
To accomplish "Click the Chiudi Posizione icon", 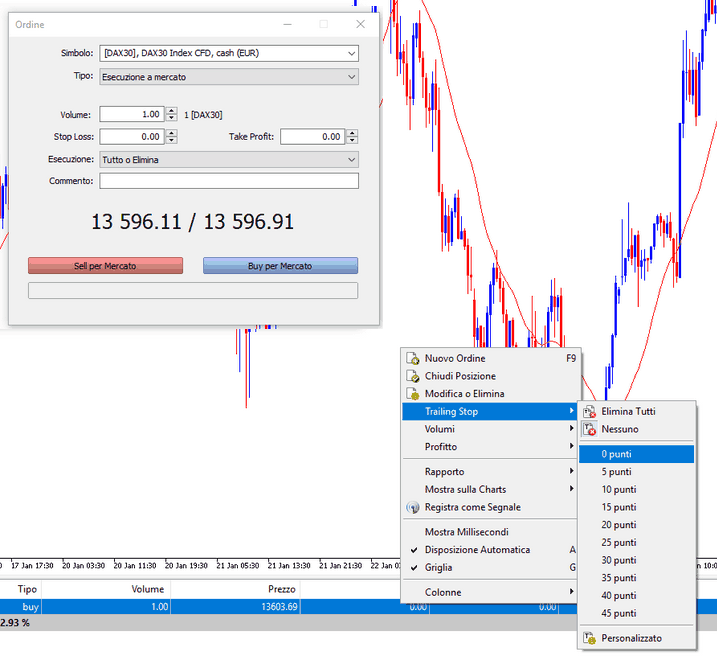I will (412, 377).
